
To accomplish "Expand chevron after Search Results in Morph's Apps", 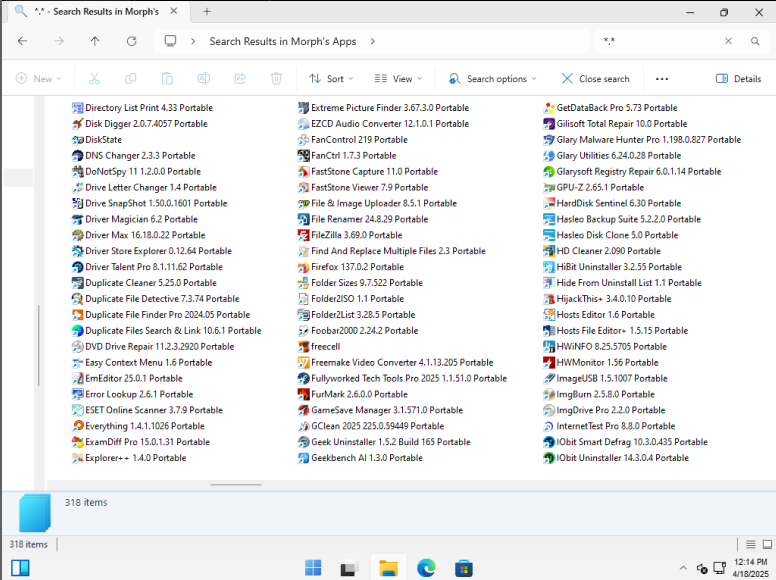I will click(373, 42).
